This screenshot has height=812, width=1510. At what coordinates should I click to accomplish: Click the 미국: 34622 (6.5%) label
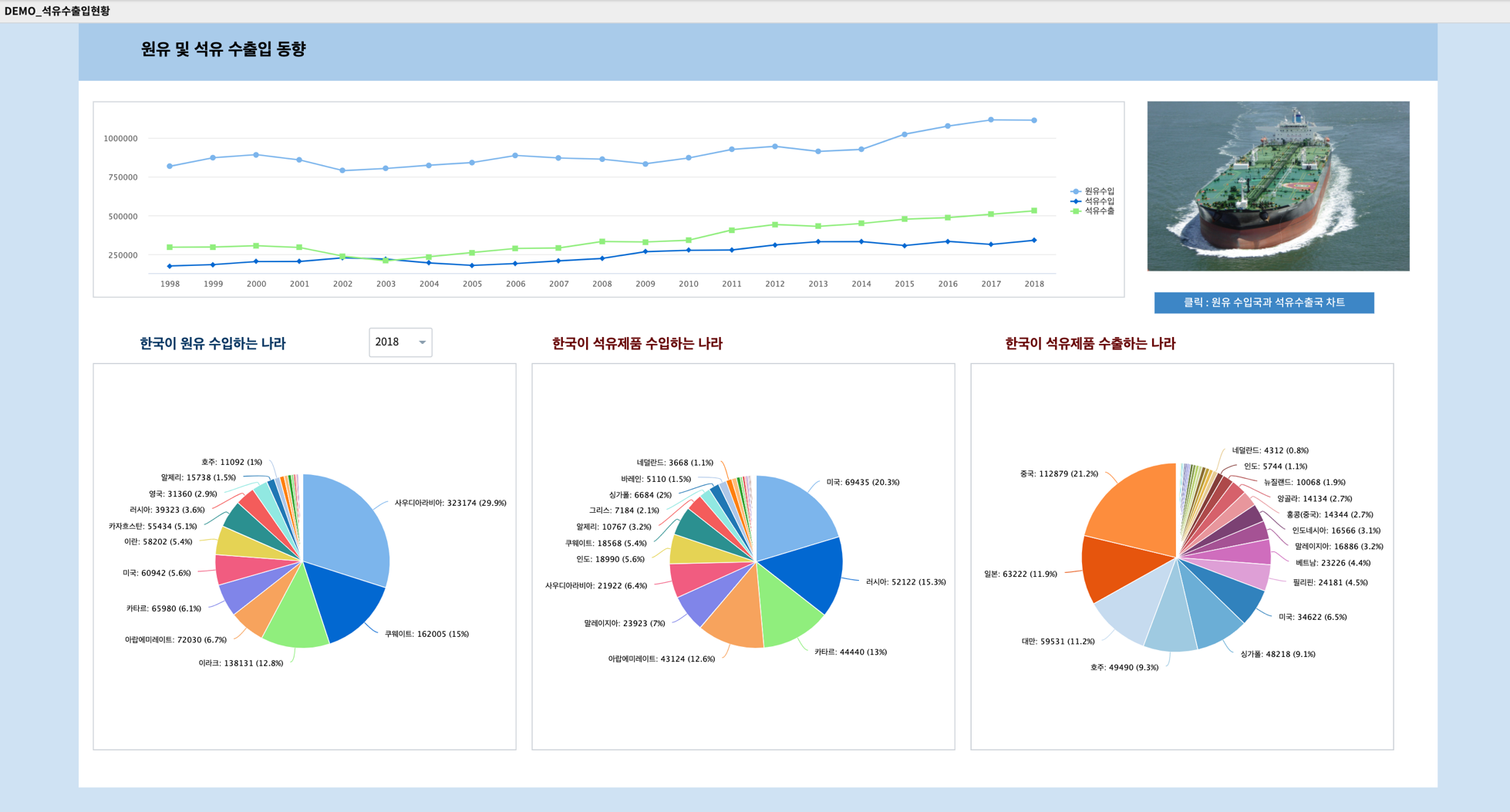click(1313, 618)
